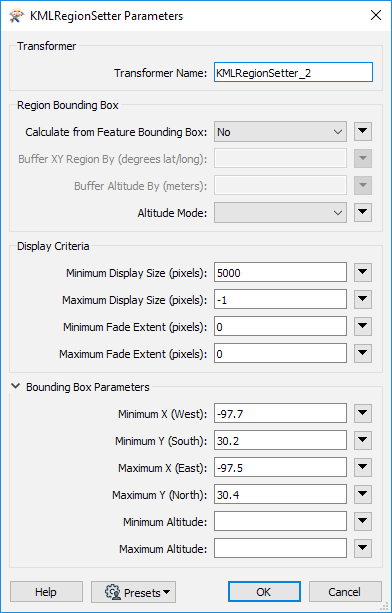Image resolution: width=392 pixels, height=613 pixels.
Task: Collapse the Bounding Box Parameters section
Action: (15, 387)
